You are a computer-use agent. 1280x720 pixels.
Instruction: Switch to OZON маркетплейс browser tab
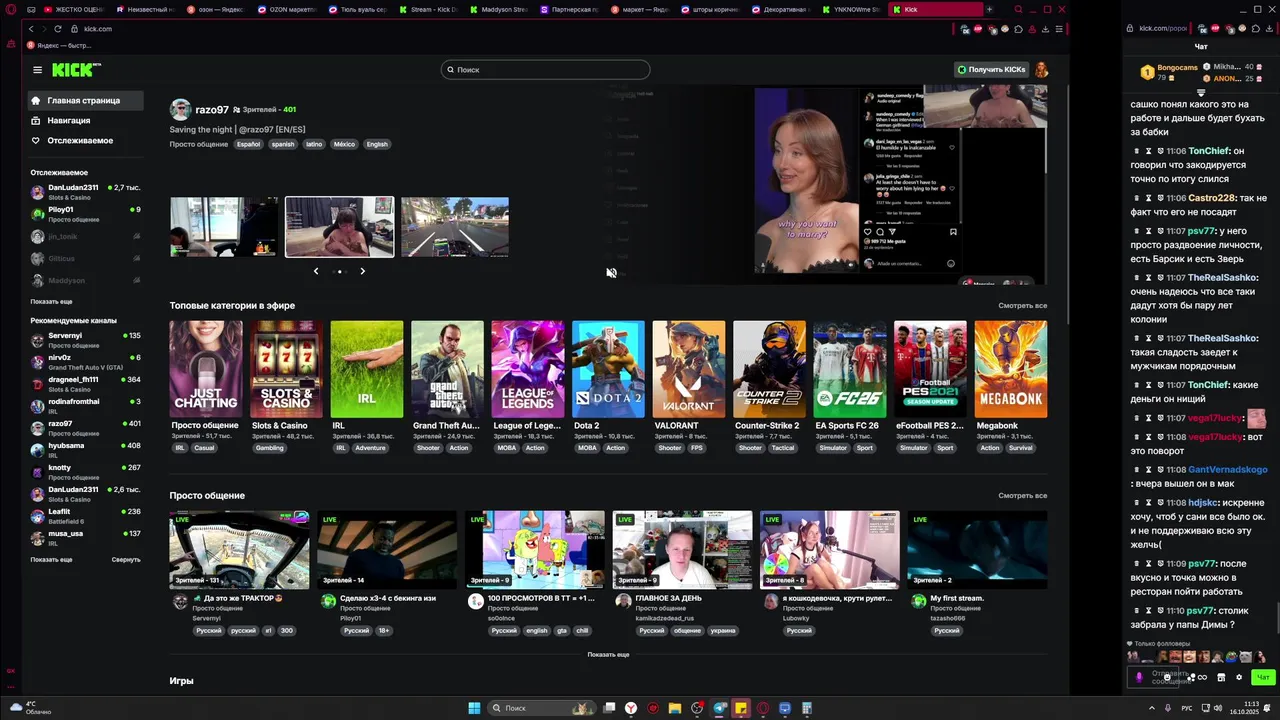pos(285,9)
